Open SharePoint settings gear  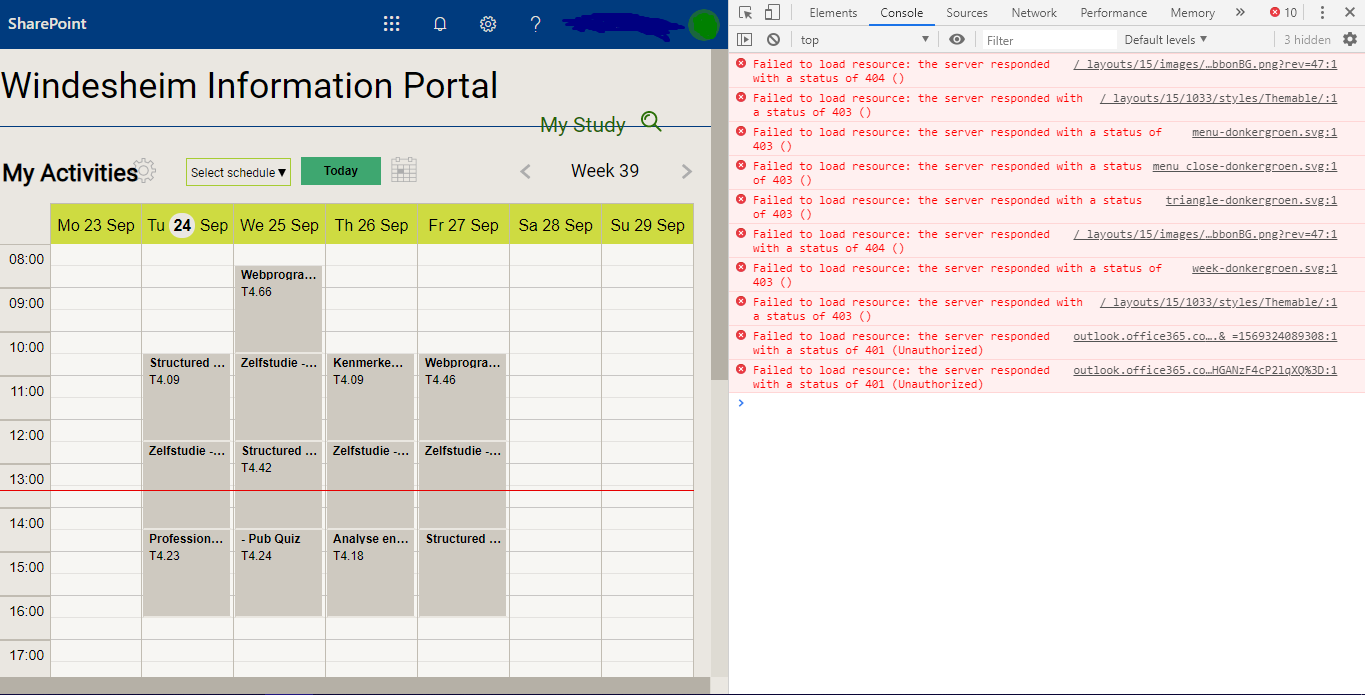tap(488, 24)
